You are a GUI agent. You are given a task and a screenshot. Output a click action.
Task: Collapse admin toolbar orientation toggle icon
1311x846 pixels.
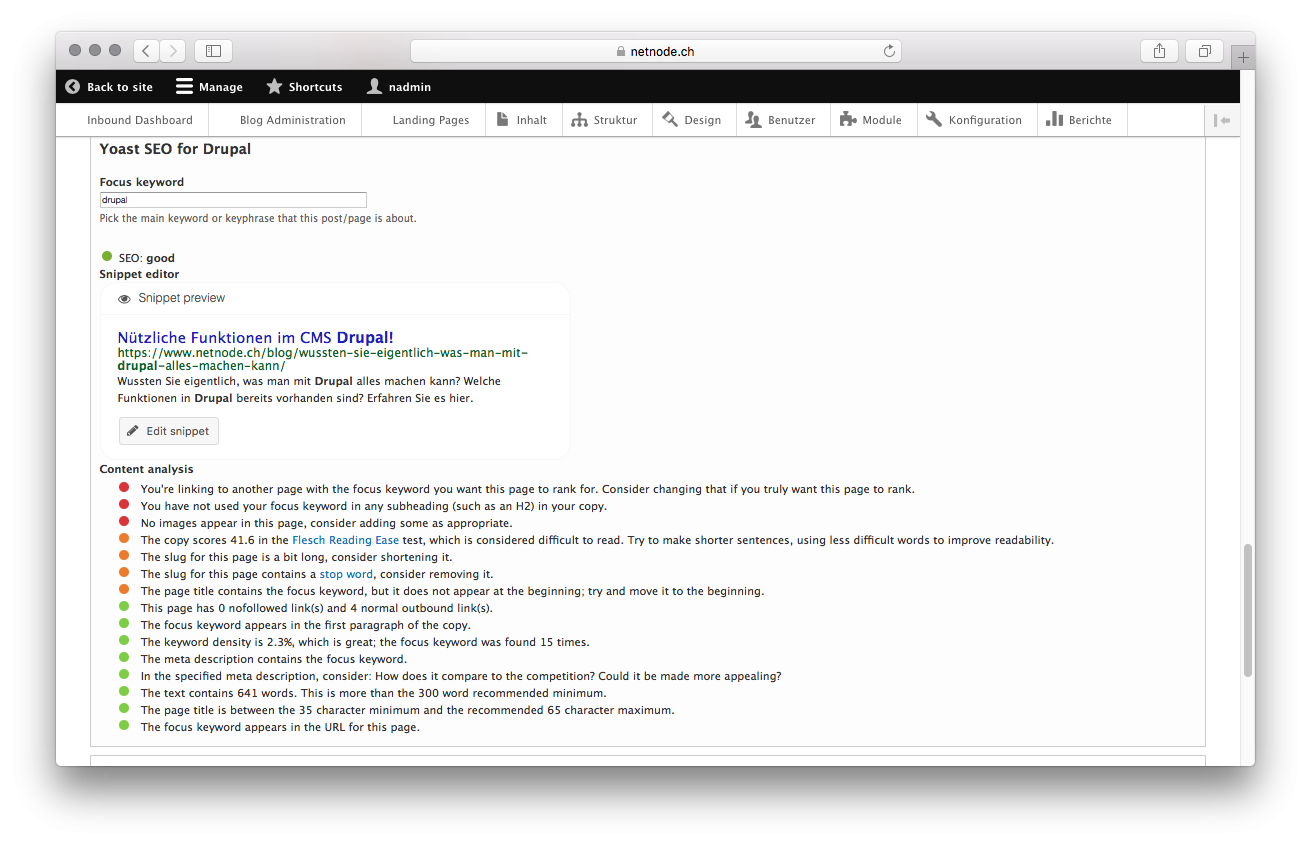pos(1221,120)
